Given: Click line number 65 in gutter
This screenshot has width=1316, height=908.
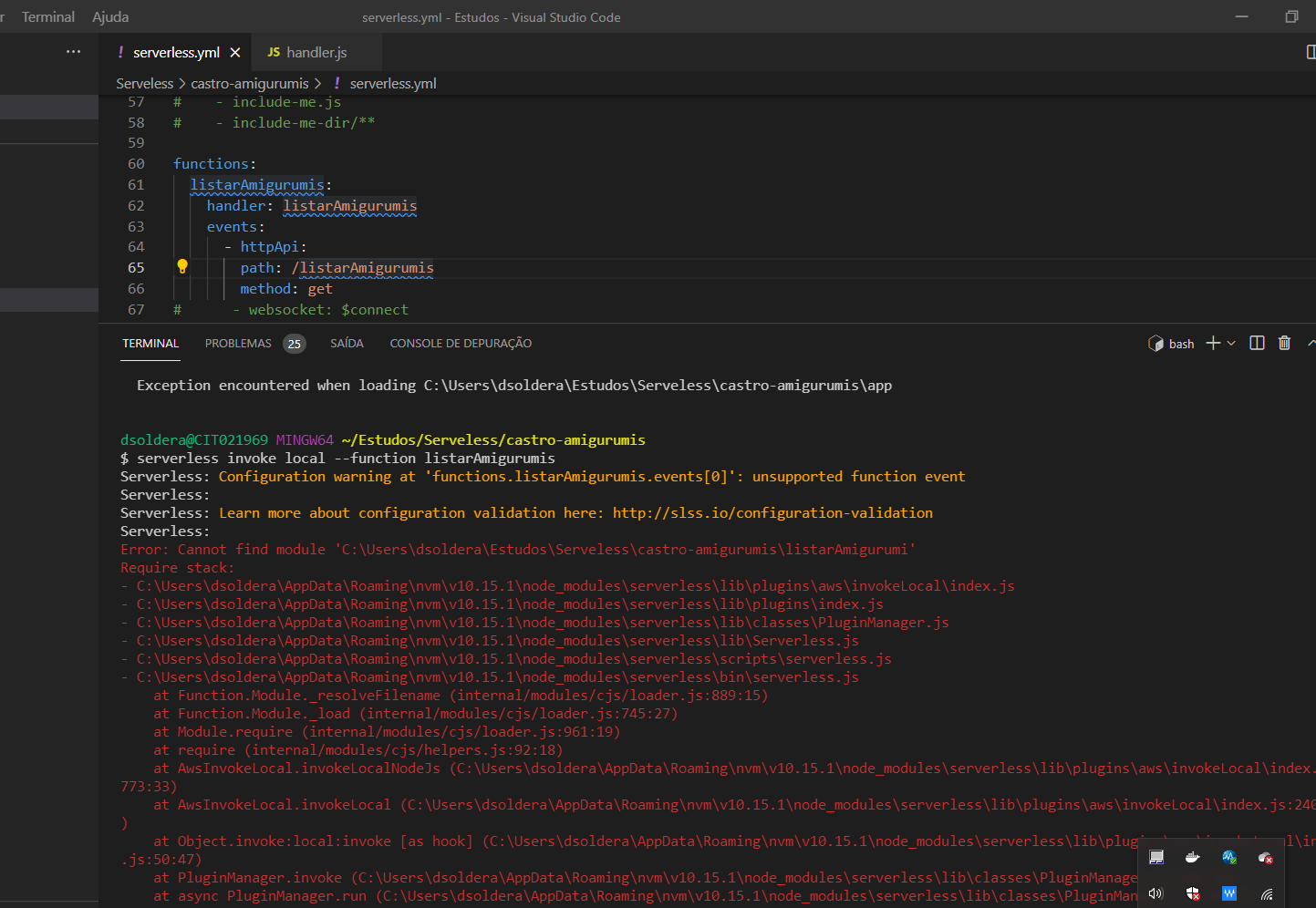Looking at the screenshot, I should tap(136, 268).
